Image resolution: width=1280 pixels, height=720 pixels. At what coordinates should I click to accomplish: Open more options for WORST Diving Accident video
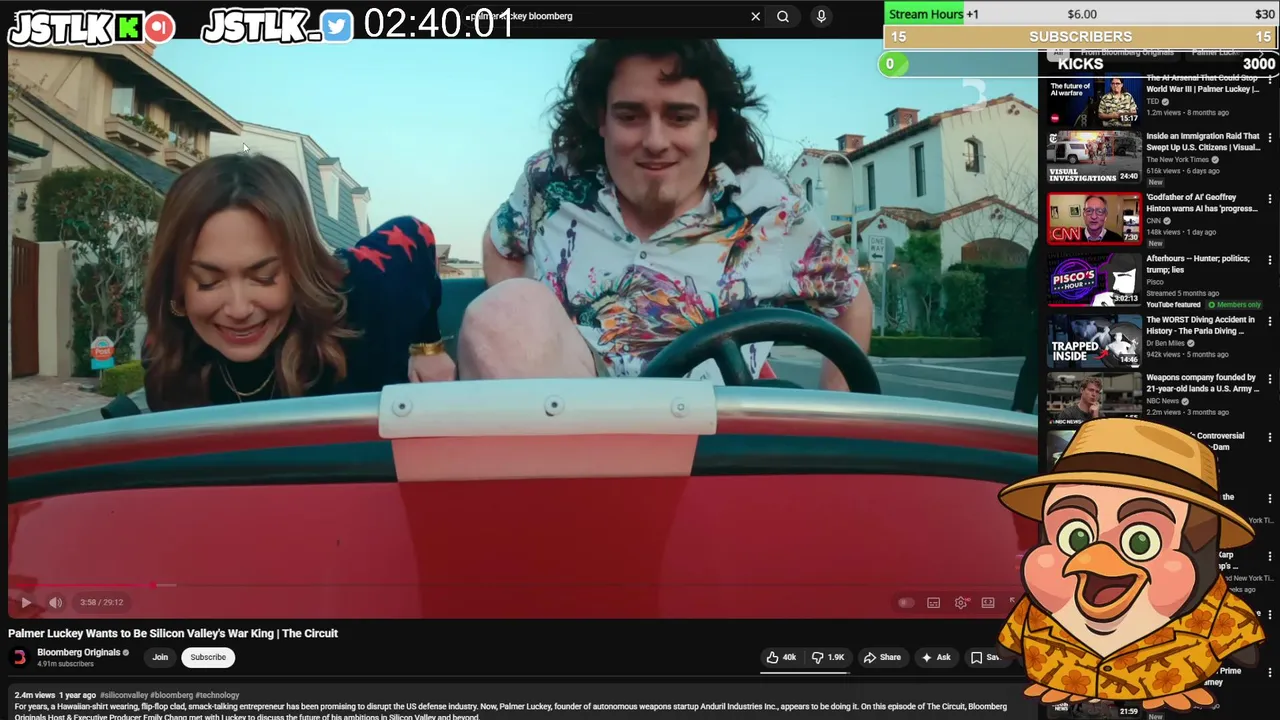1270,321
